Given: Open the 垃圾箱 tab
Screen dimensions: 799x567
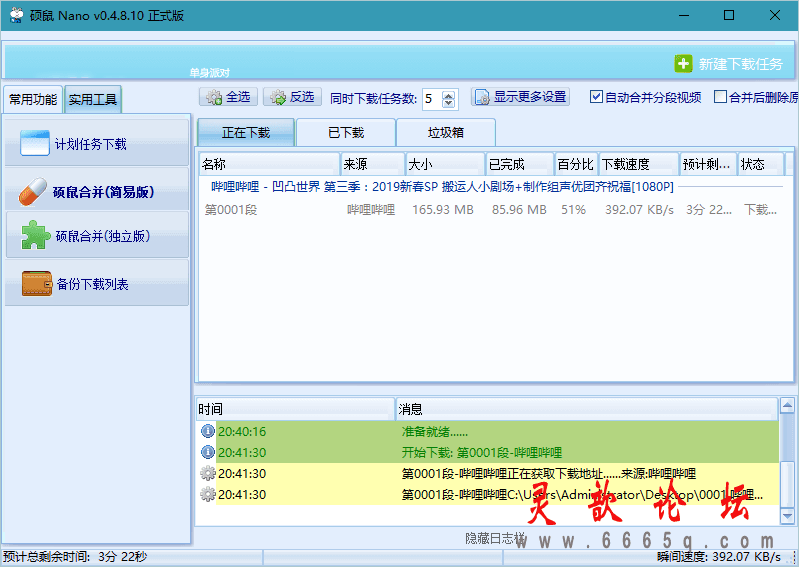Looking at the screenshot, I should click(x=446, y=133).
